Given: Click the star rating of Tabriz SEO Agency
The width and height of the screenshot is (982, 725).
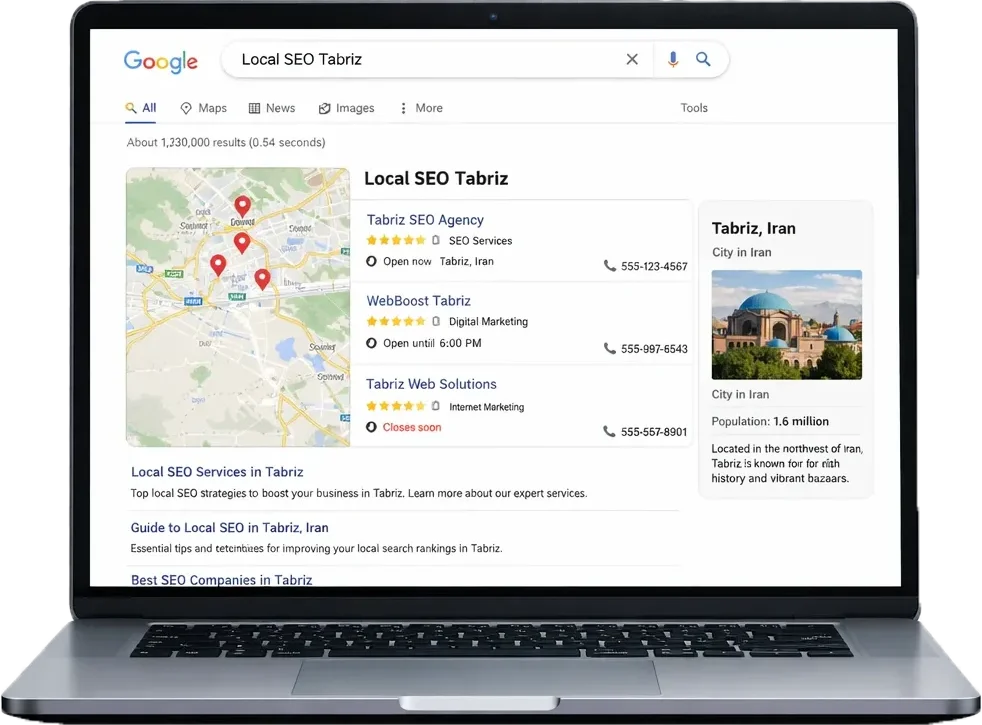Looking at the screenshot, I should tap(396, 240).
